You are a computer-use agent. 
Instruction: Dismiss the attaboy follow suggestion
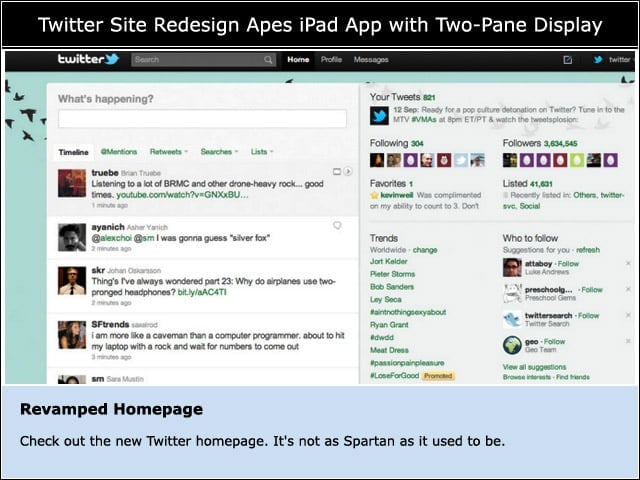point(628,264)
